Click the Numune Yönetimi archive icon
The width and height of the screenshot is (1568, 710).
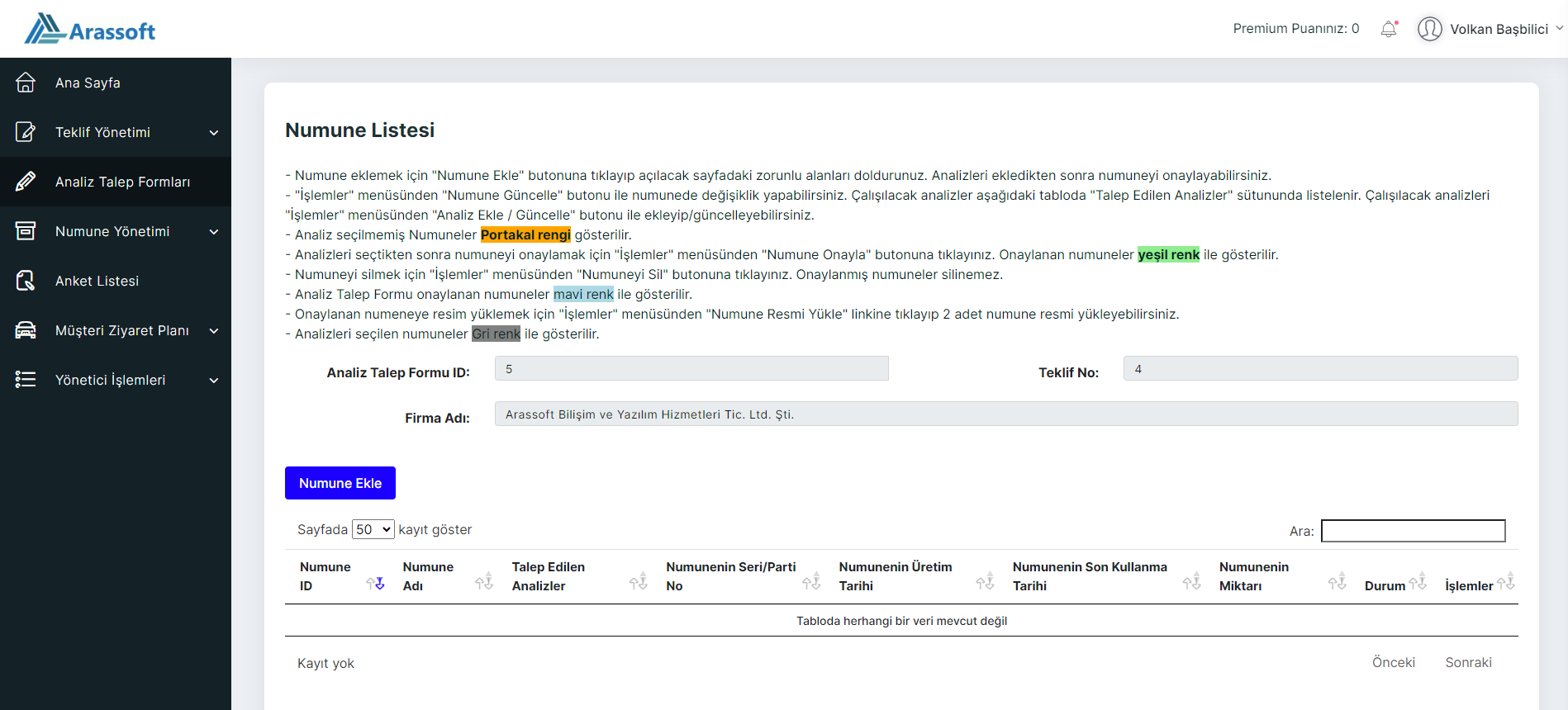click(x=26, y=231)
